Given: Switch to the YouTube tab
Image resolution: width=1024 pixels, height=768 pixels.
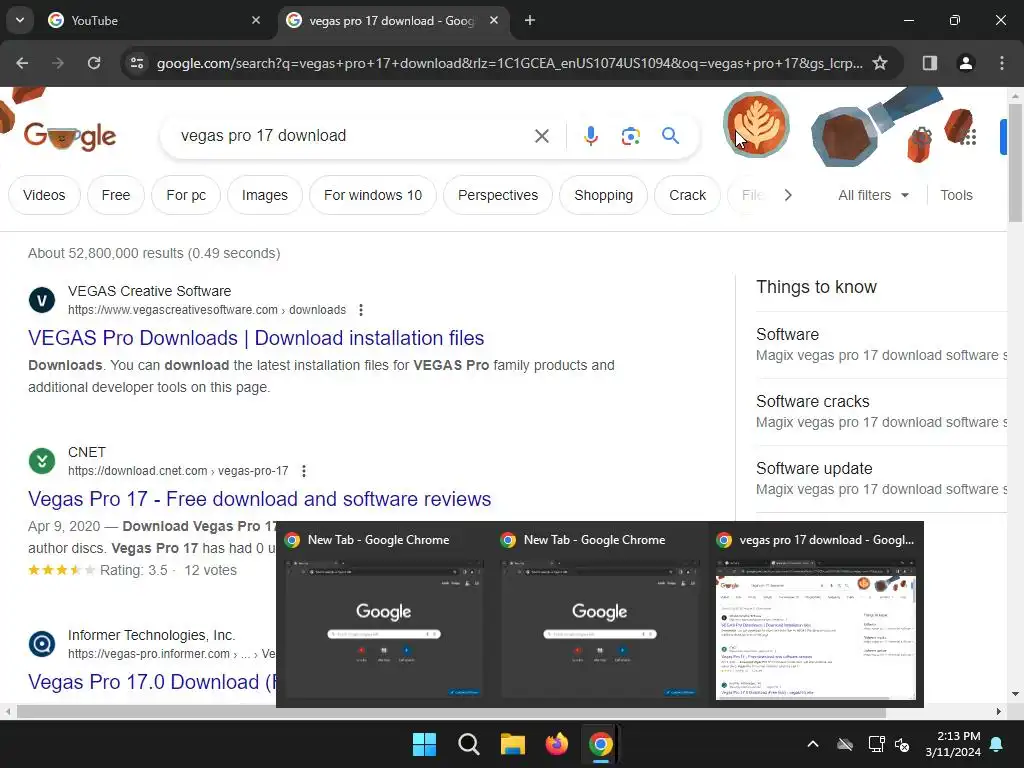Looking at the screenshot, I should point(153,20).
